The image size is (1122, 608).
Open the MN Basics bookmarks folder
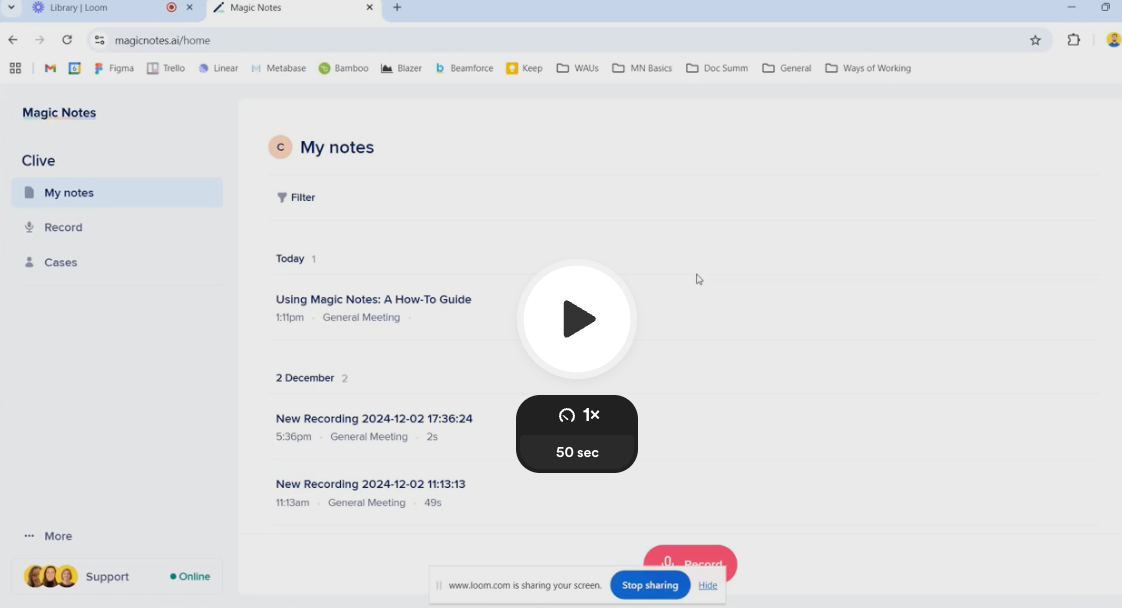(x=641, y=68)
